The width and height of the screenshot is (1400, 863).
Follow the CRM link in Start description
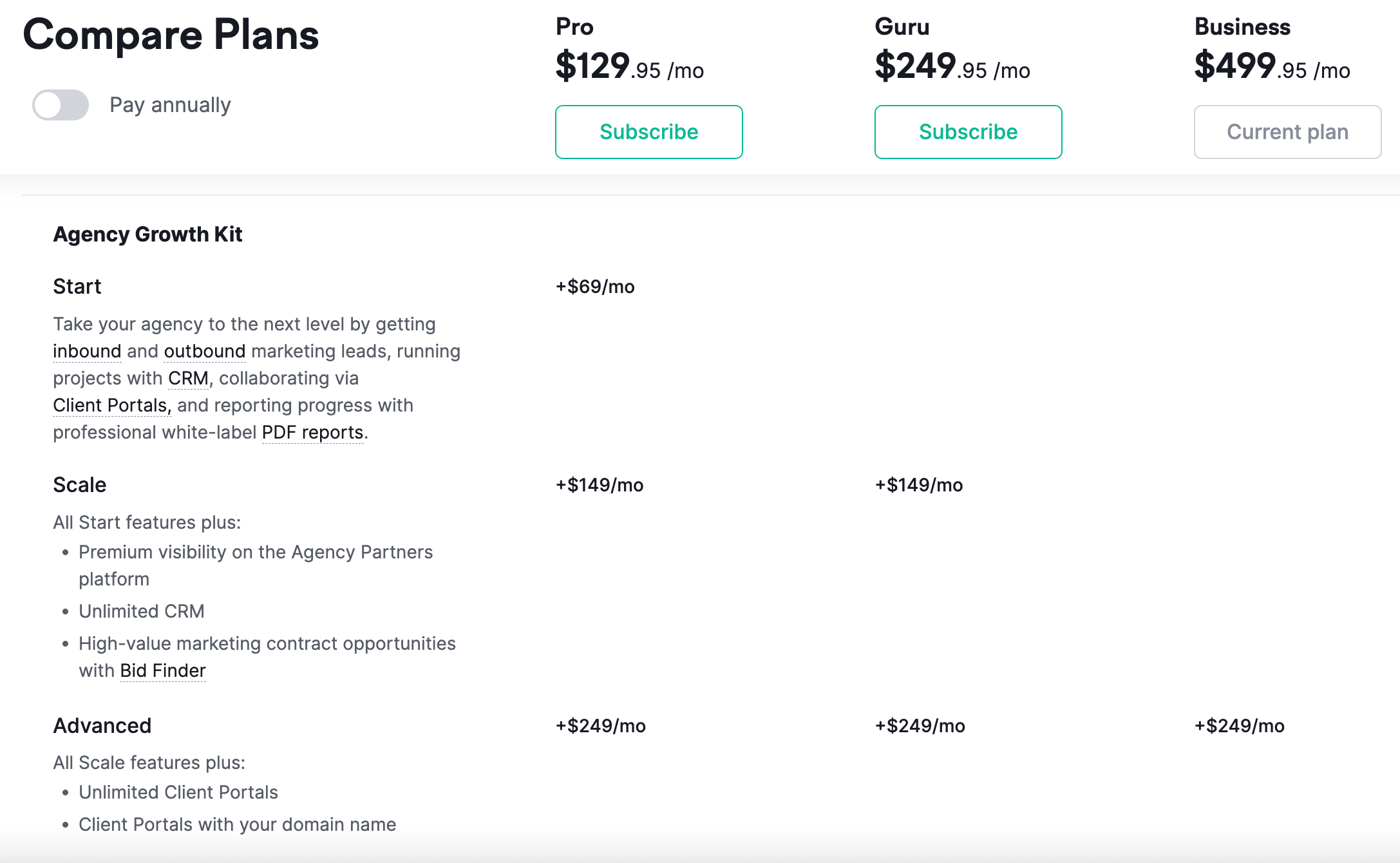click(x=188, y=379)
